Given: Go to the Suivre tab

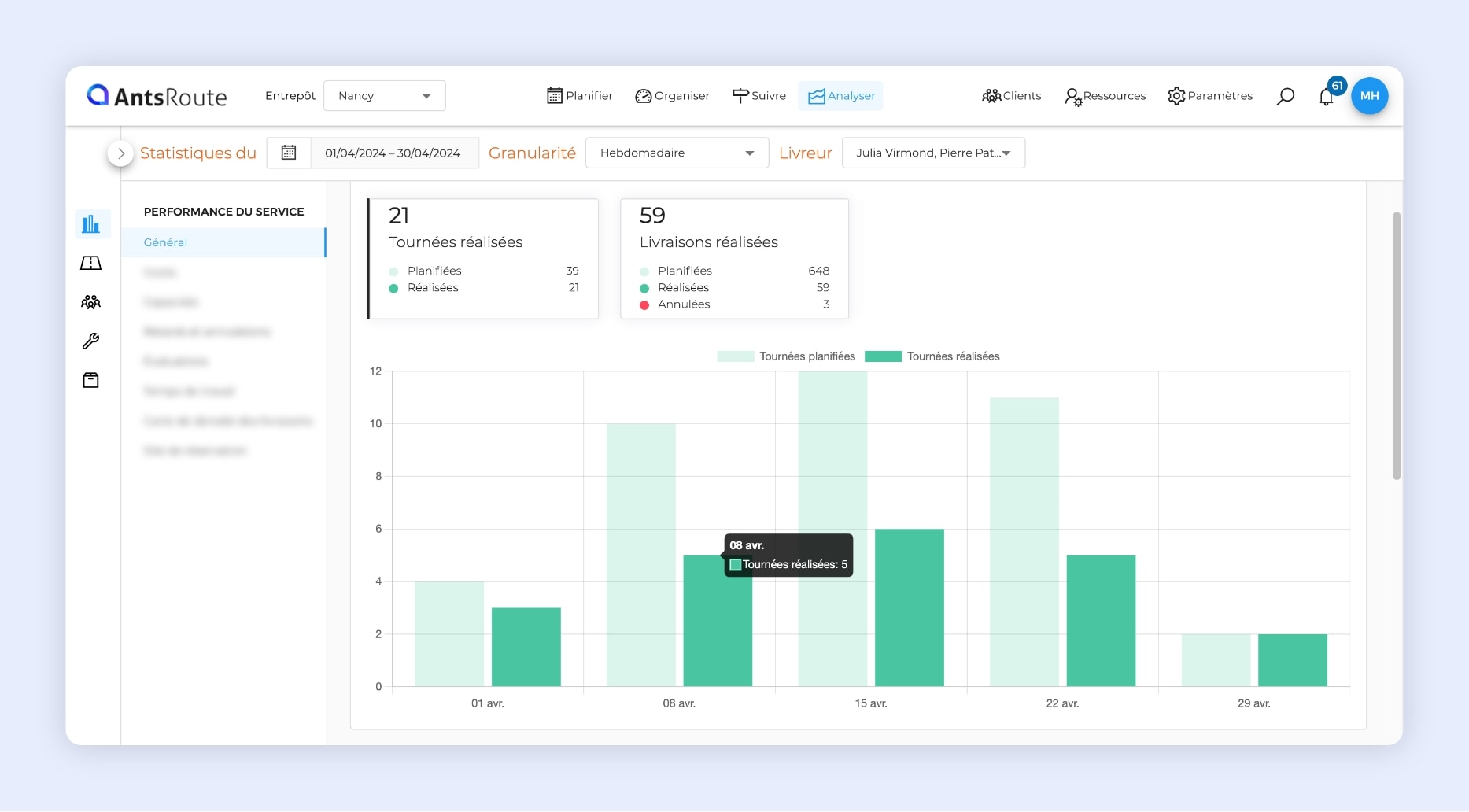Looking at the screenshot, I should 759,96.
